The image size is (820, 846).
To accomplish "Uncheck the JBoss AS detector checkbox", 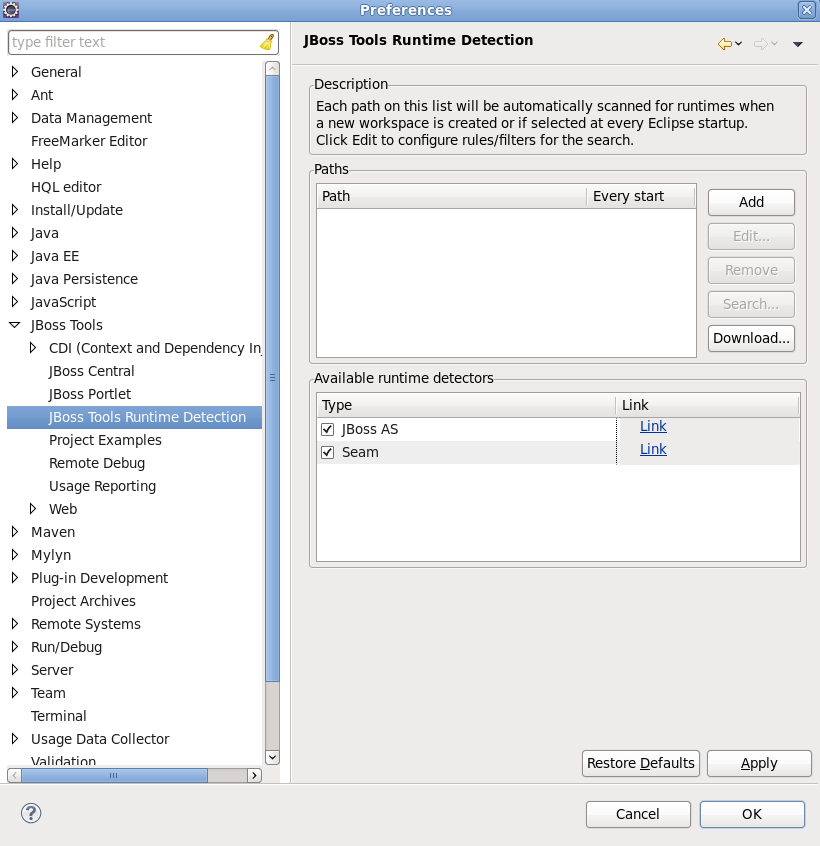I will [327, 429].
